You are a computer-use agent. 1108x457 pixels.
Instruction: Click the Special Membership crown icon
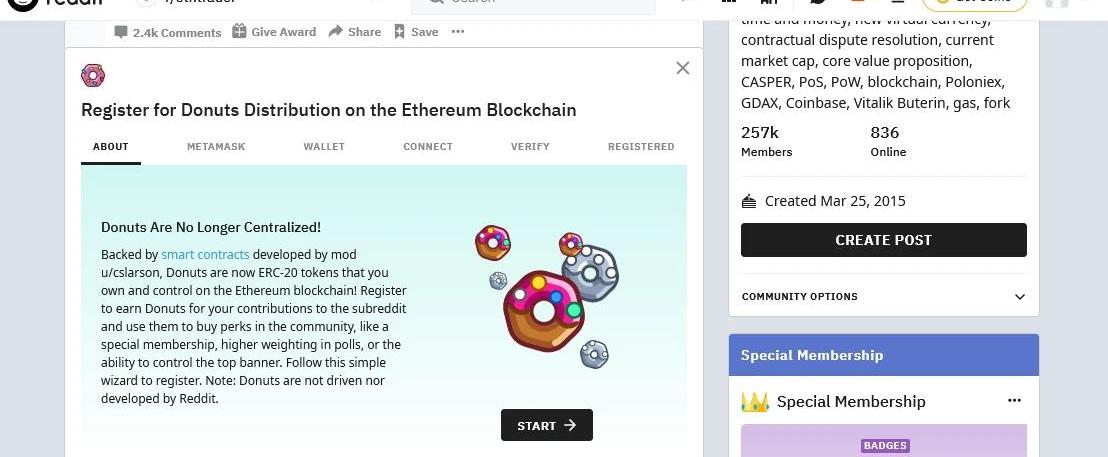pos(754,402)
